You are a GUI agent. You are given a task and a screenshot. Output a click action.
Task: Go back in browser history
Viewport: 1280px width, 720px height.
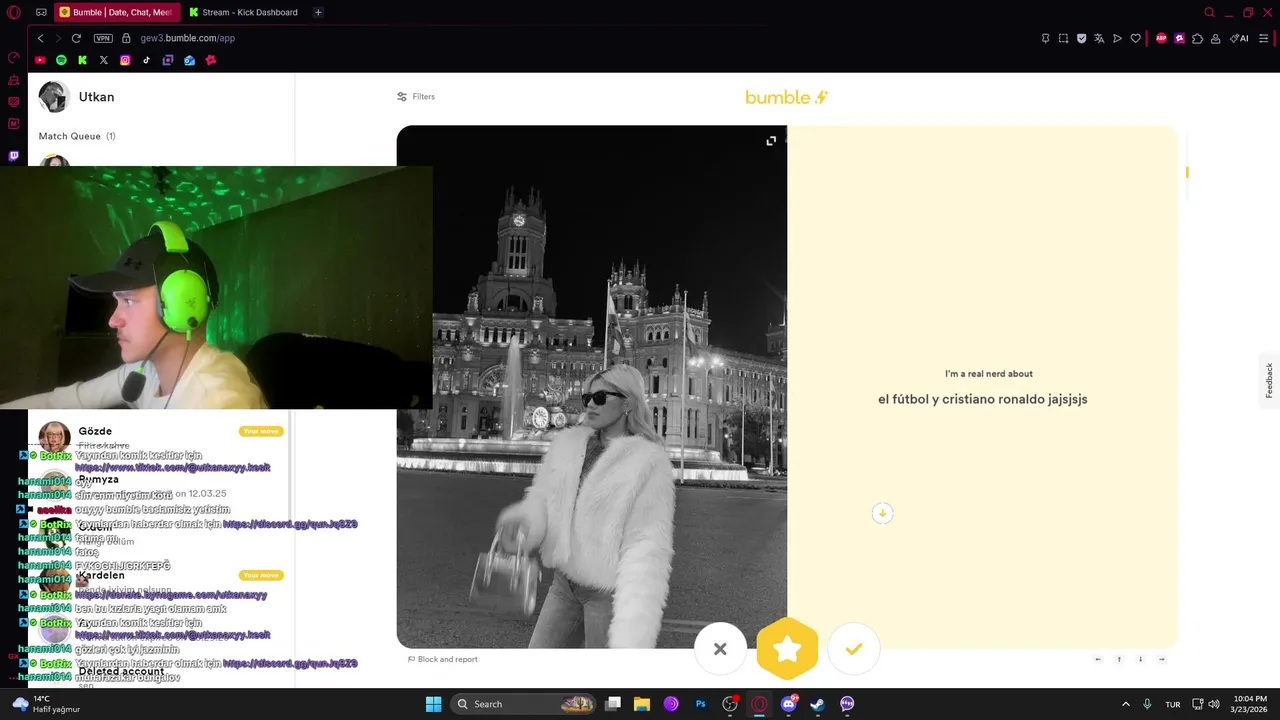point(40,38)
